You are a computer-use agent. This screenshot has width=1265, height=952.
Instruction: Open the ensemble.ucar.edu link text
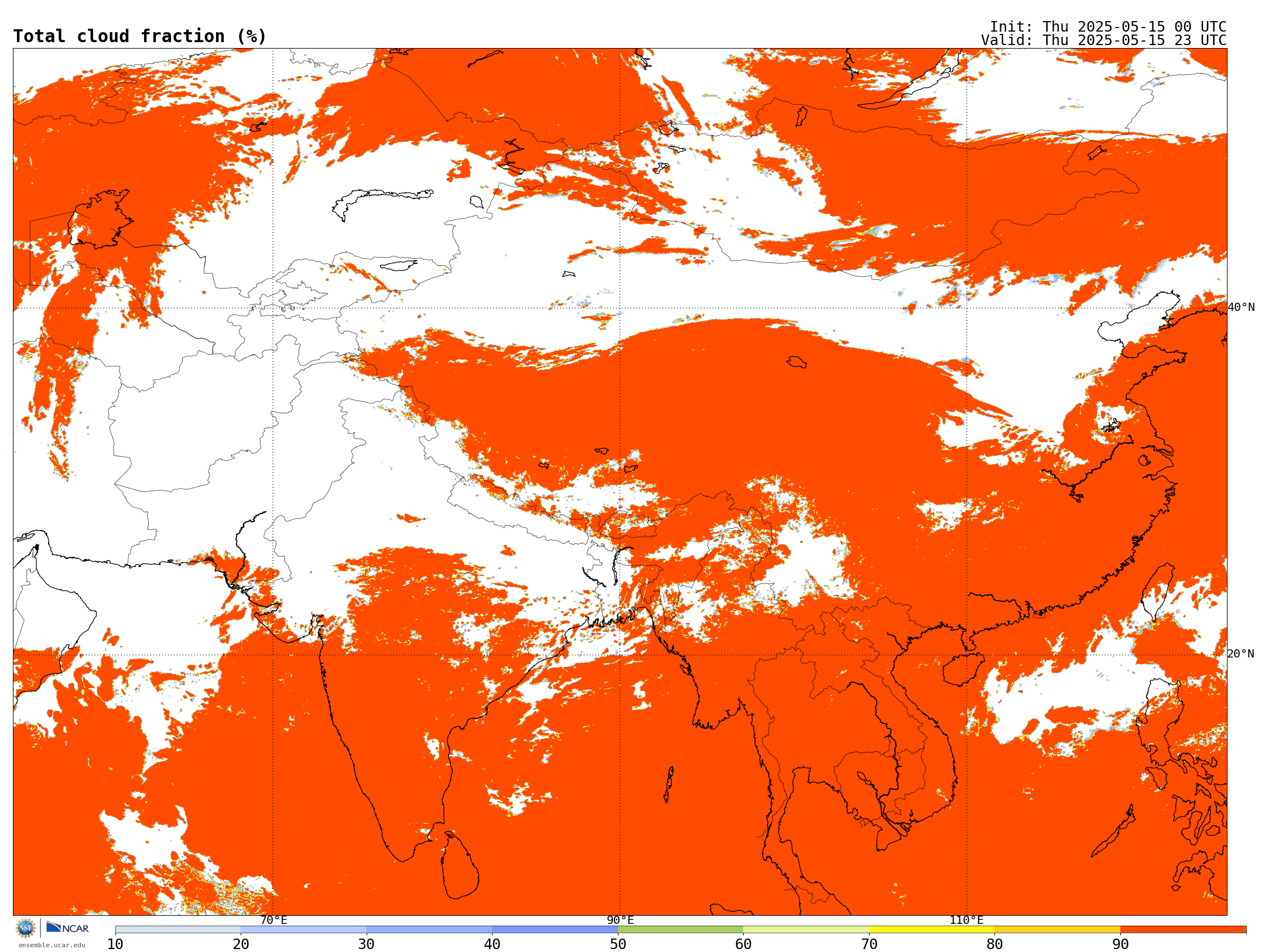click(x=52, y=945)
